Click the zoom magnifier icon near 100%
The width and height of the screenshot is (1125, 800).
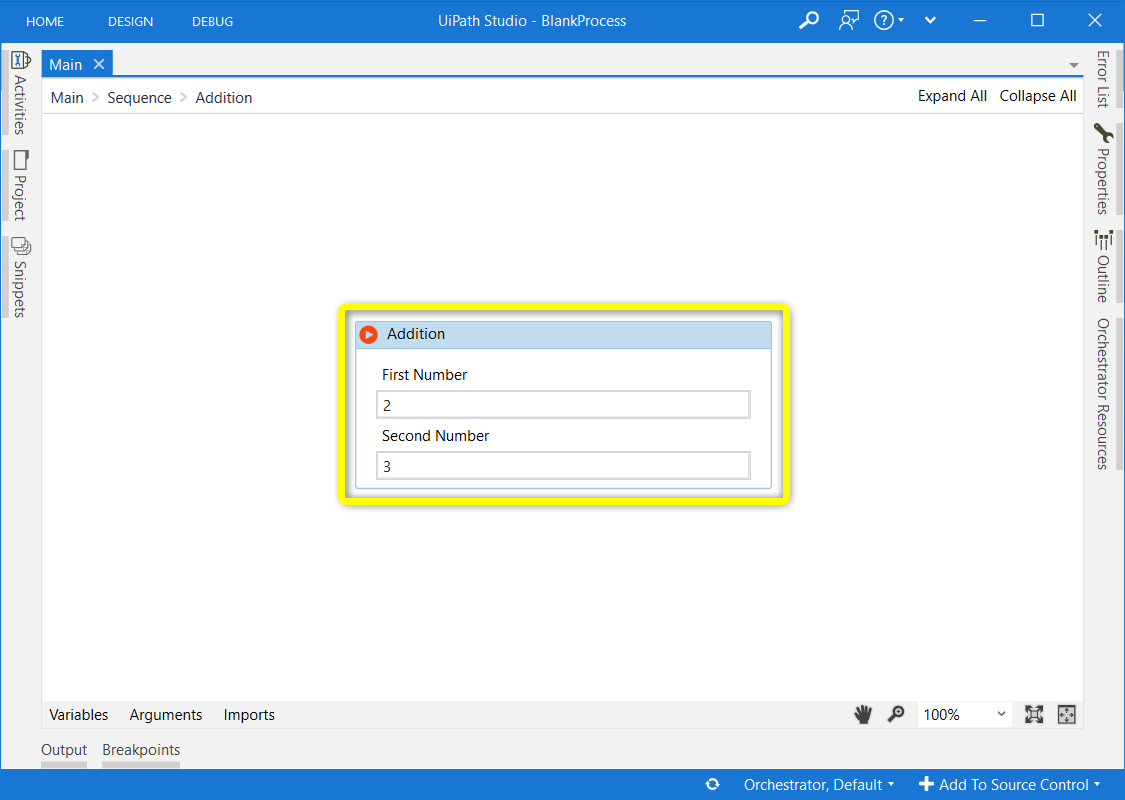point(896,714)
